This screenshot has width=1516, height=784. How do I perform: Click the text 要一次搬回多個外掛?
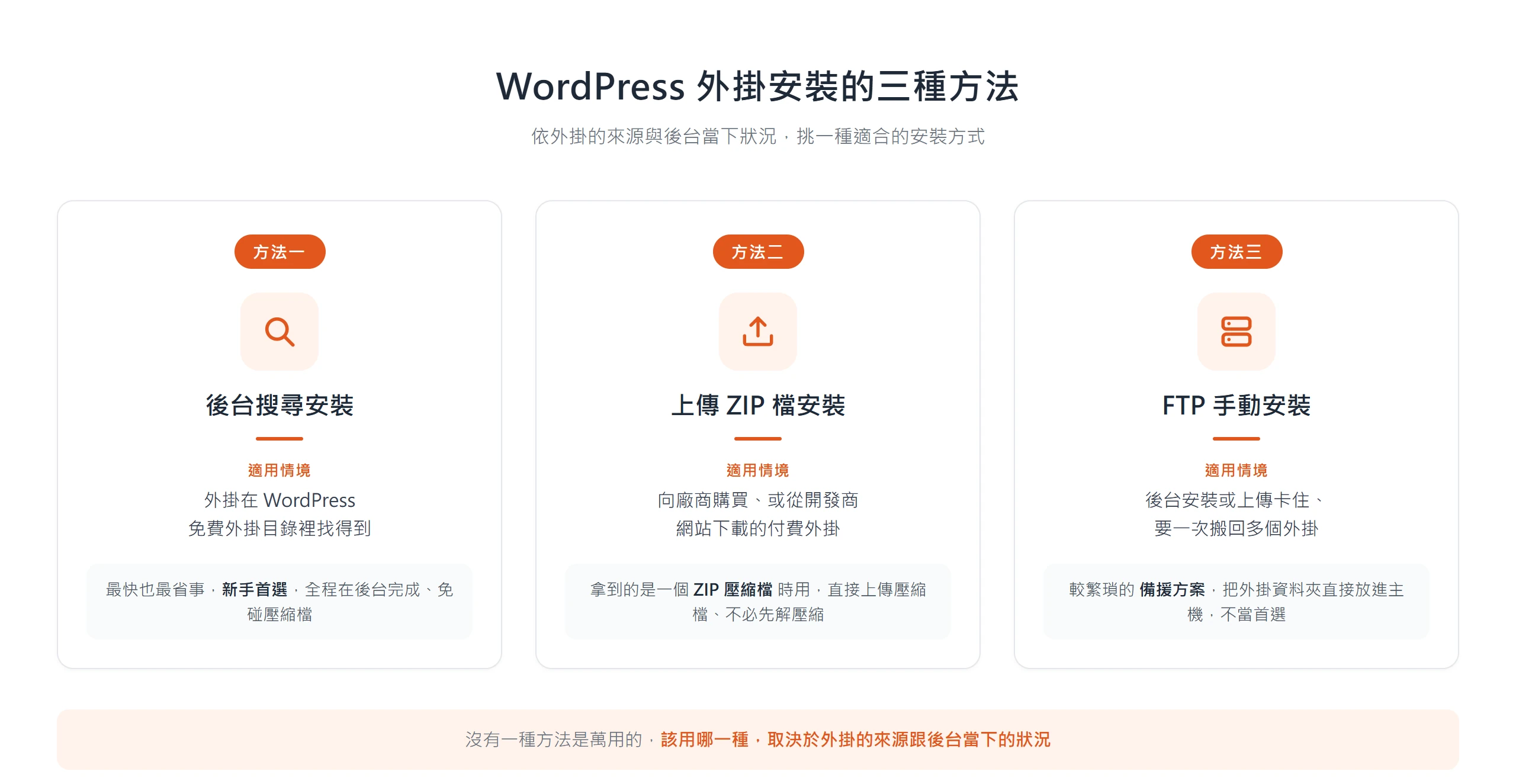[x=1236, y=528]
